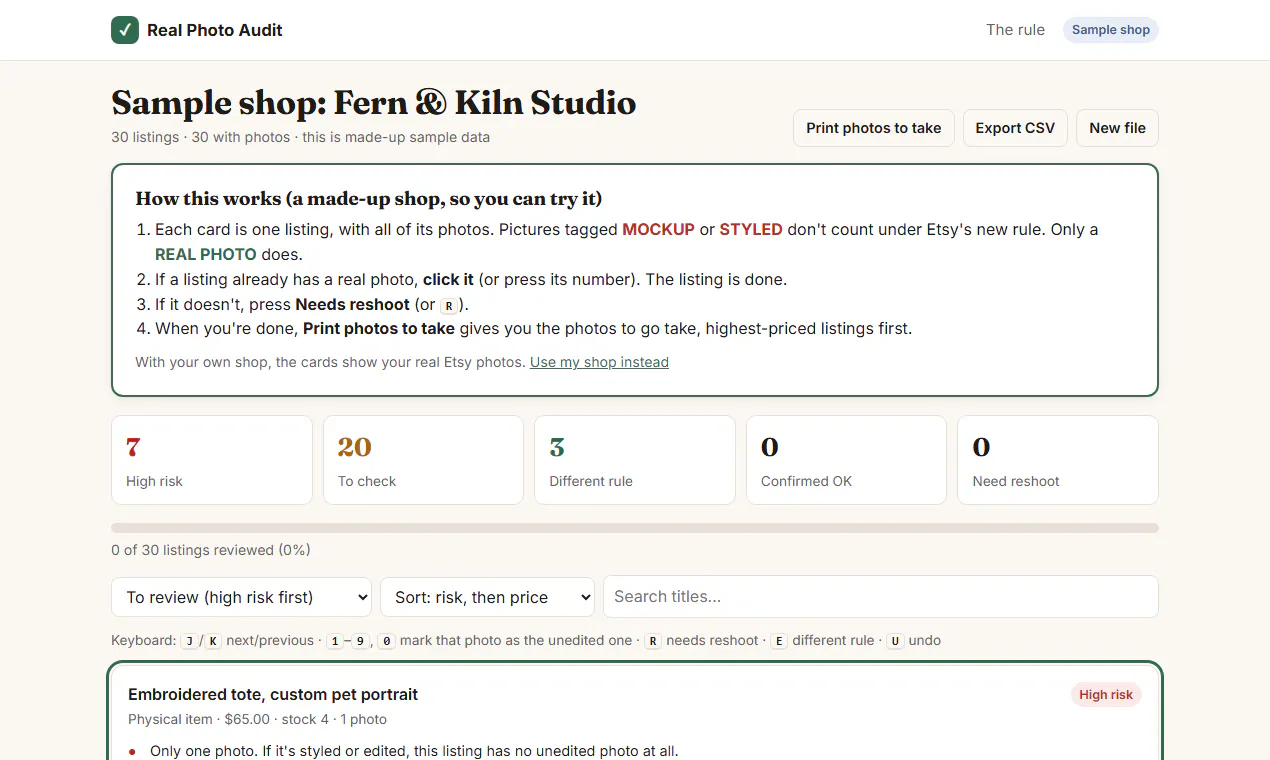Click the red STYLED tag text

[751, 229]
